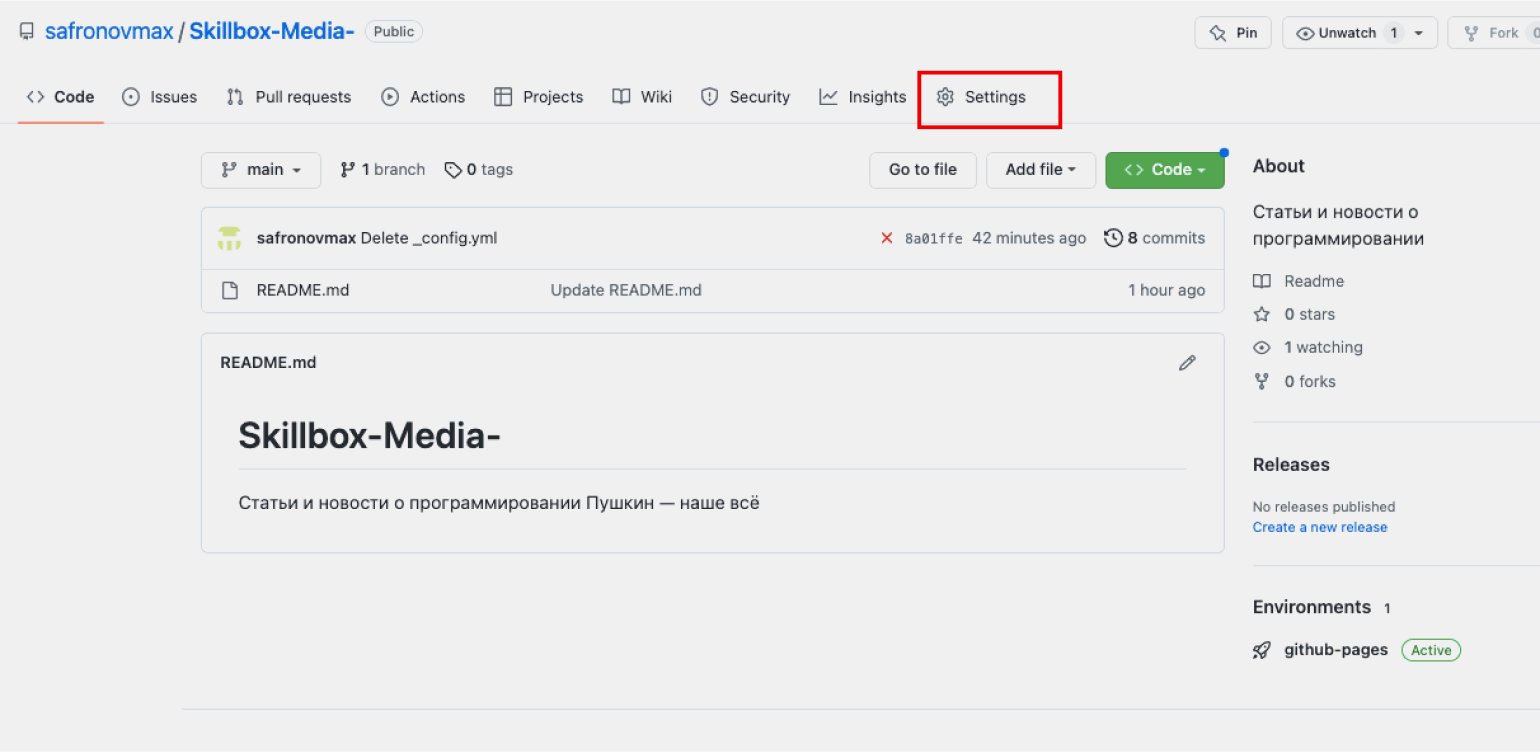Open the main branch selector
Screen dimensions: 1540x752
261,170
